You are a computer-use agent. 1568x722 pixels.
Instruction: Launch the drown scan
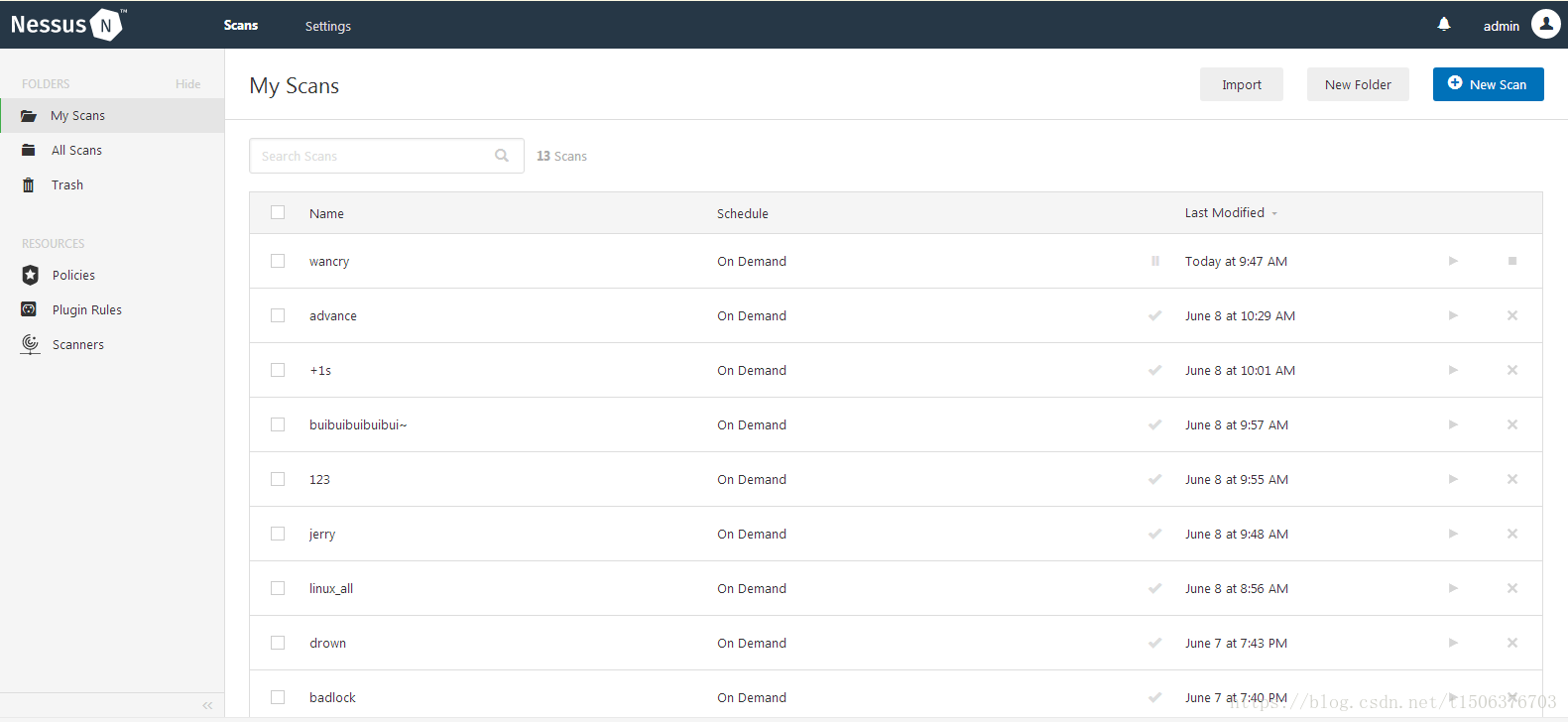point(1453,643)
